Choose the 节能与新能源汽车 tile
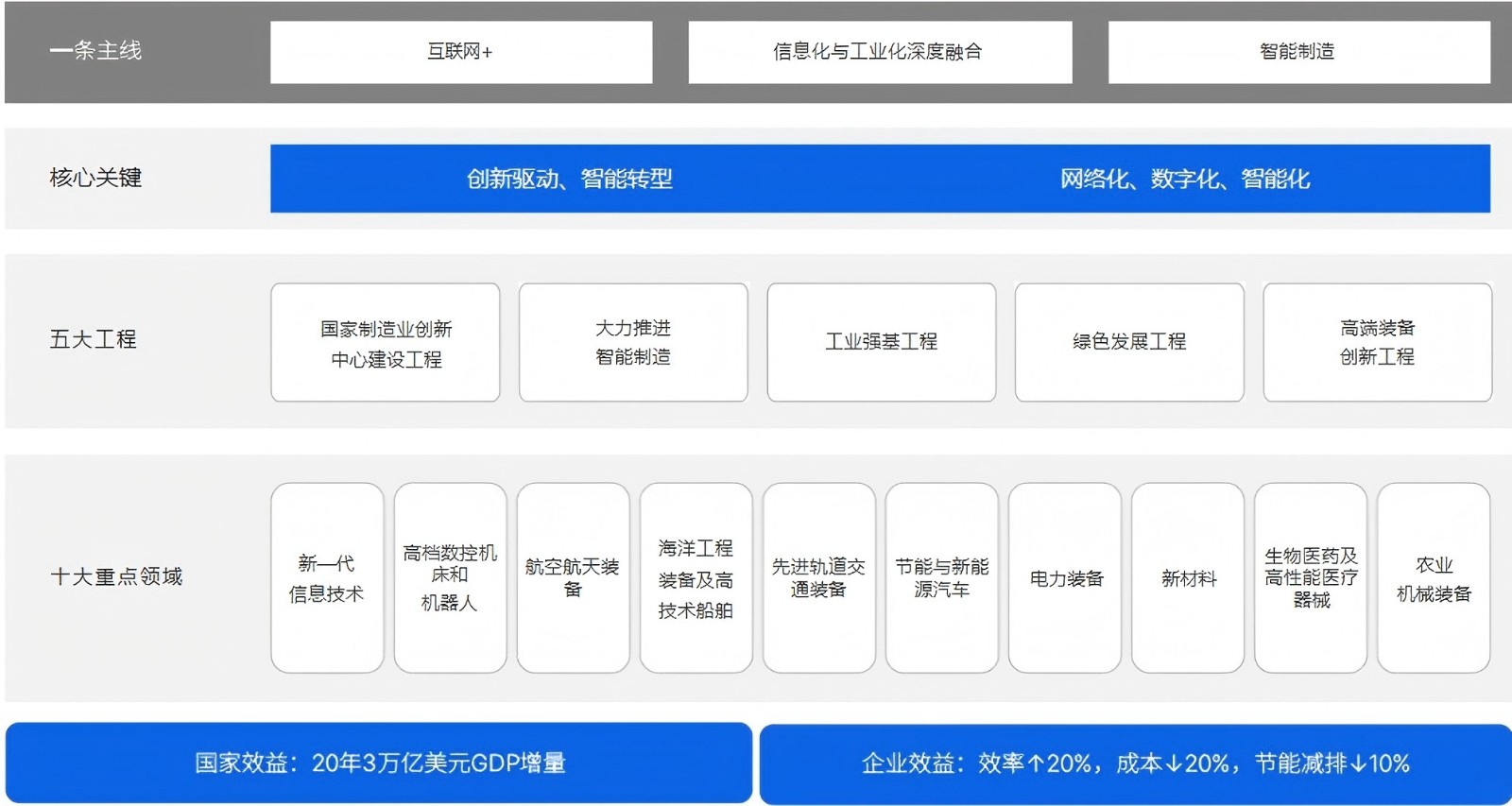Image resolution: width=1512 pixels, height=806 pixels. pyautogui.click(x=941, y=578)
